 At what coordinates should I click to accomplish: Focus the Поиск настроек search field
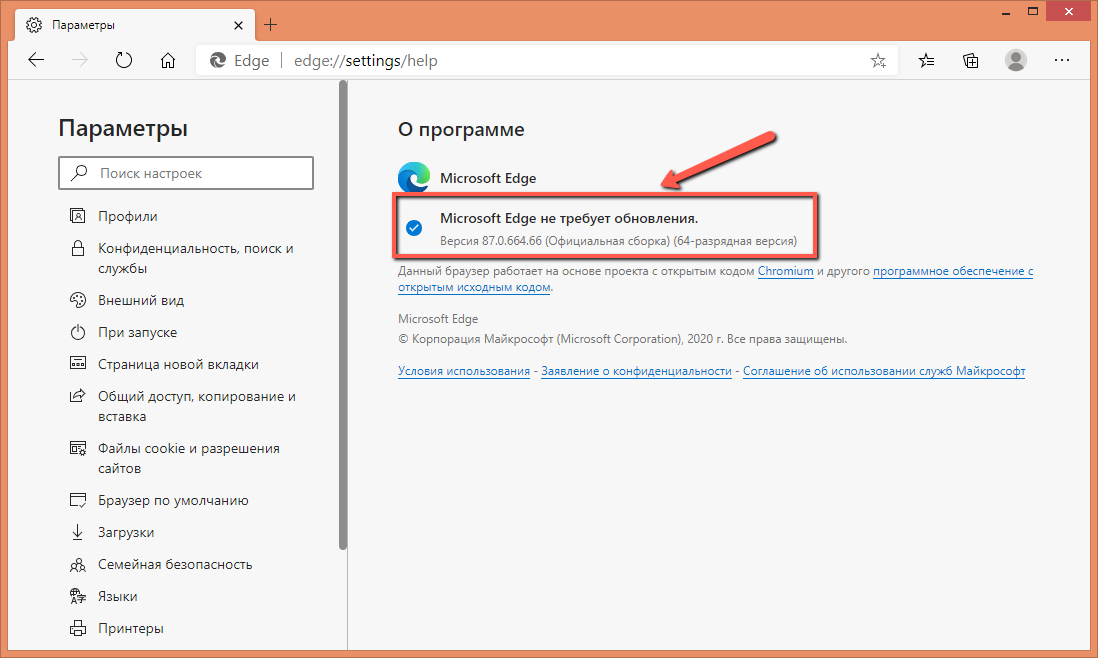pos(186,173)
